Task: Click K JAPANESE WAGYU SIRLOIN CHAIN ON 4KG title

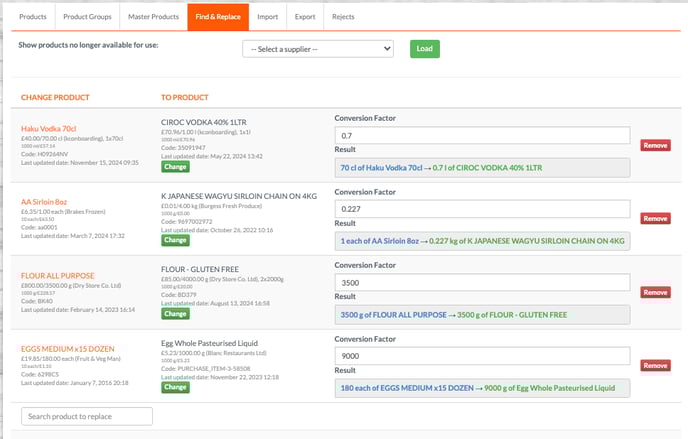Action: coord(239,196)
